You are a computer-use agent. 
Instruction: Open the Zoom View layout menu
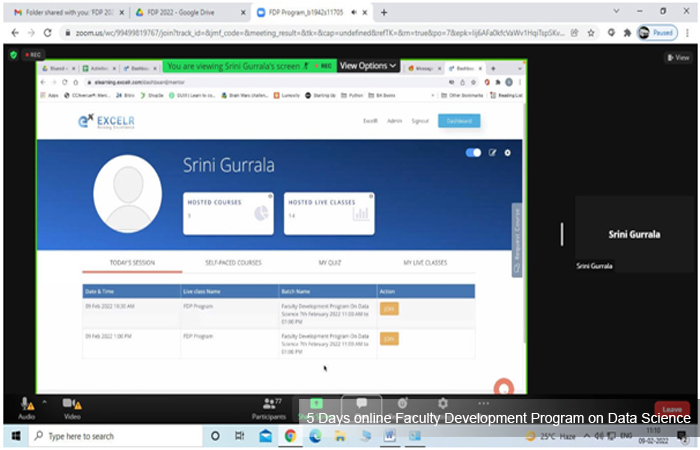678,57
